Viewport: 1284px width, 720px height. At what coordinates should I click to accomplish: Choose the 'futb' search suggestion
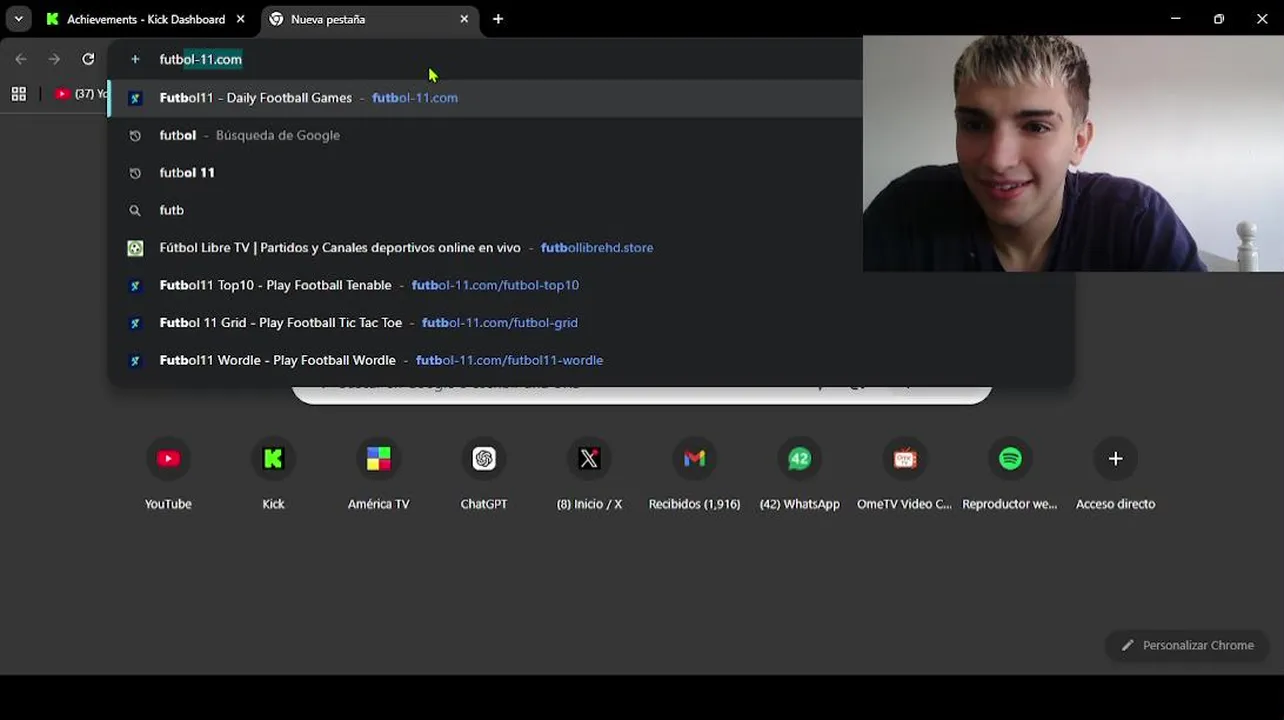(x=485, y=210)
